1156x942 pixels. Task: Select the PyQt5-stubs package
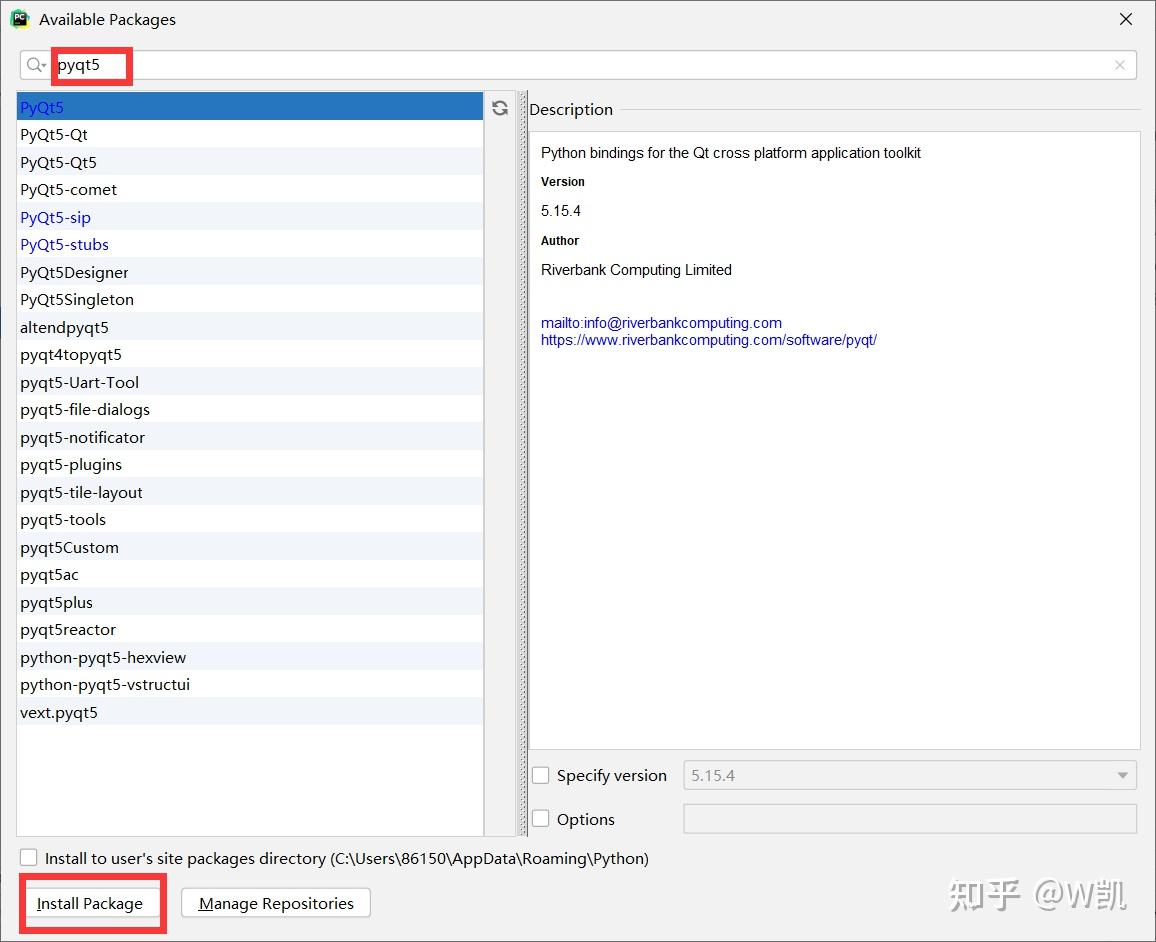coord(64,244)
